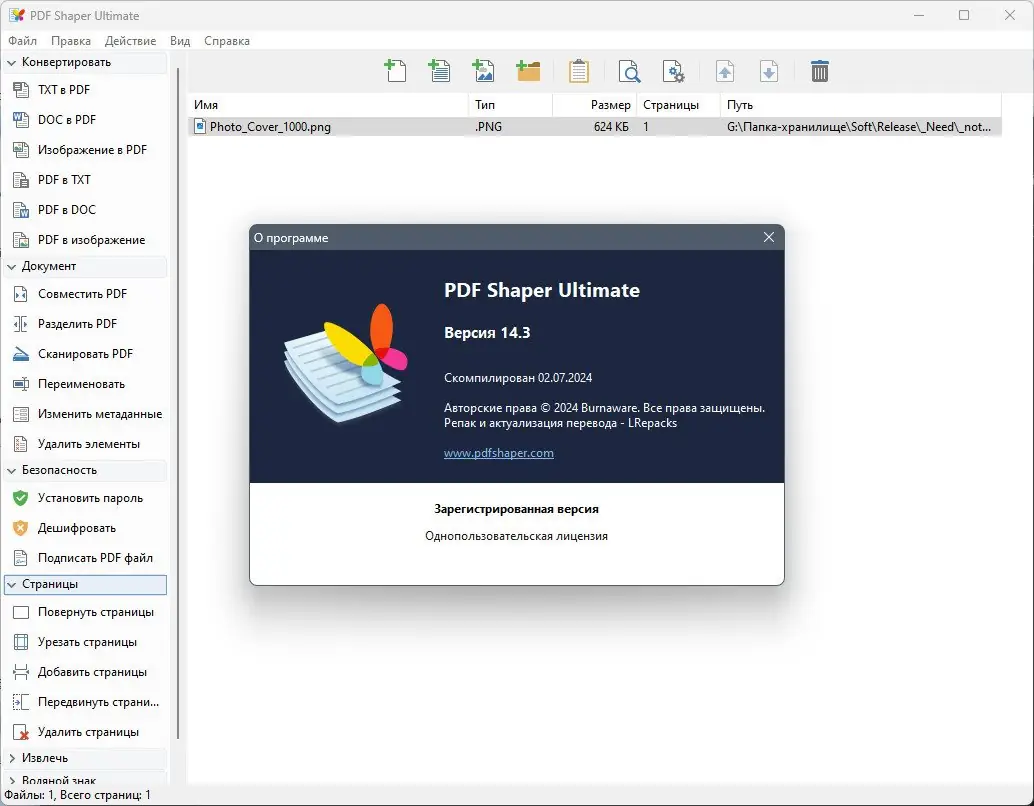Sort the list by Размер column
The height and width of the screenshot is (806, 1034).
coord(594,105)
